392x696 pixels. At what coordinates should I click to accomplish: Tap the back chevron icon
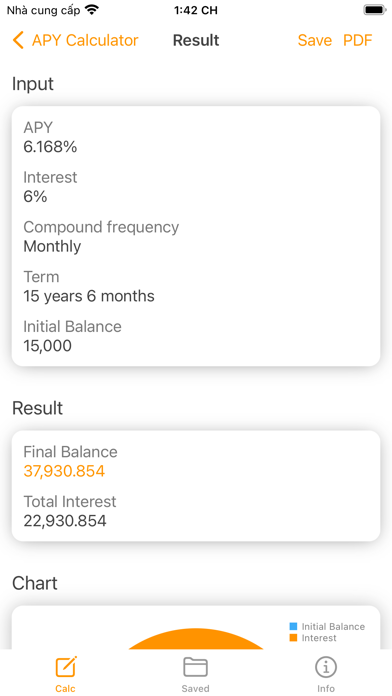tap(18, 40)
